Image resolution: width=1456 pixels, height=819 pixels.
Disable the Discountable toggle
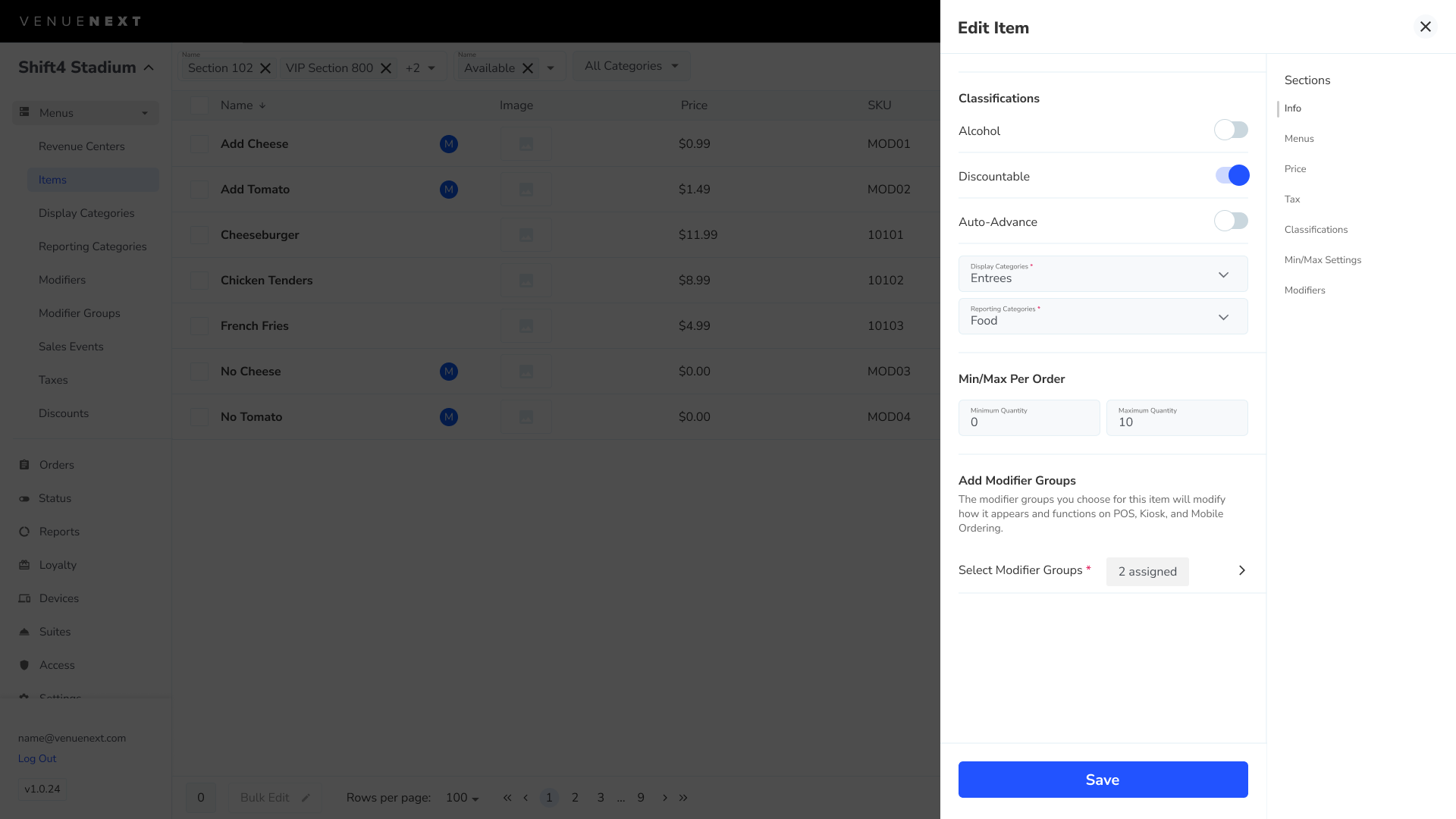1231,175
